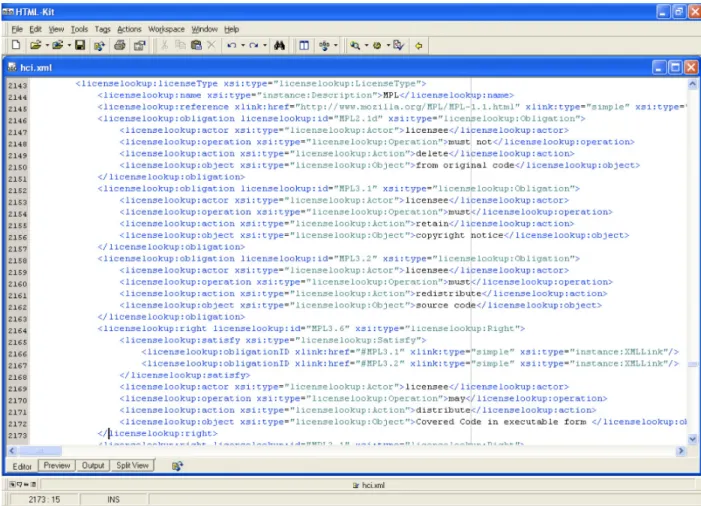Click 'MPL' text on line 2144
701x506 pixels.
(x=391, y=95)
